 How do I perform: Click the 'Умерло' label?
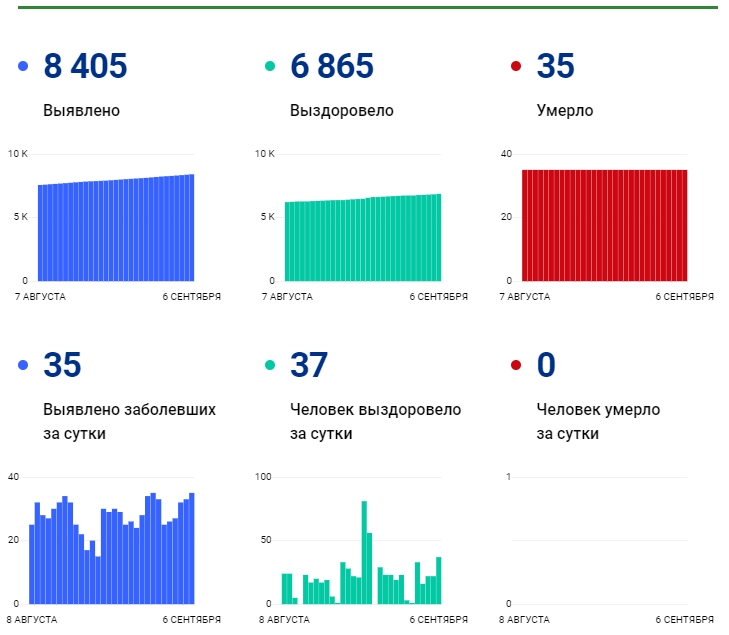tap(565, 111)
